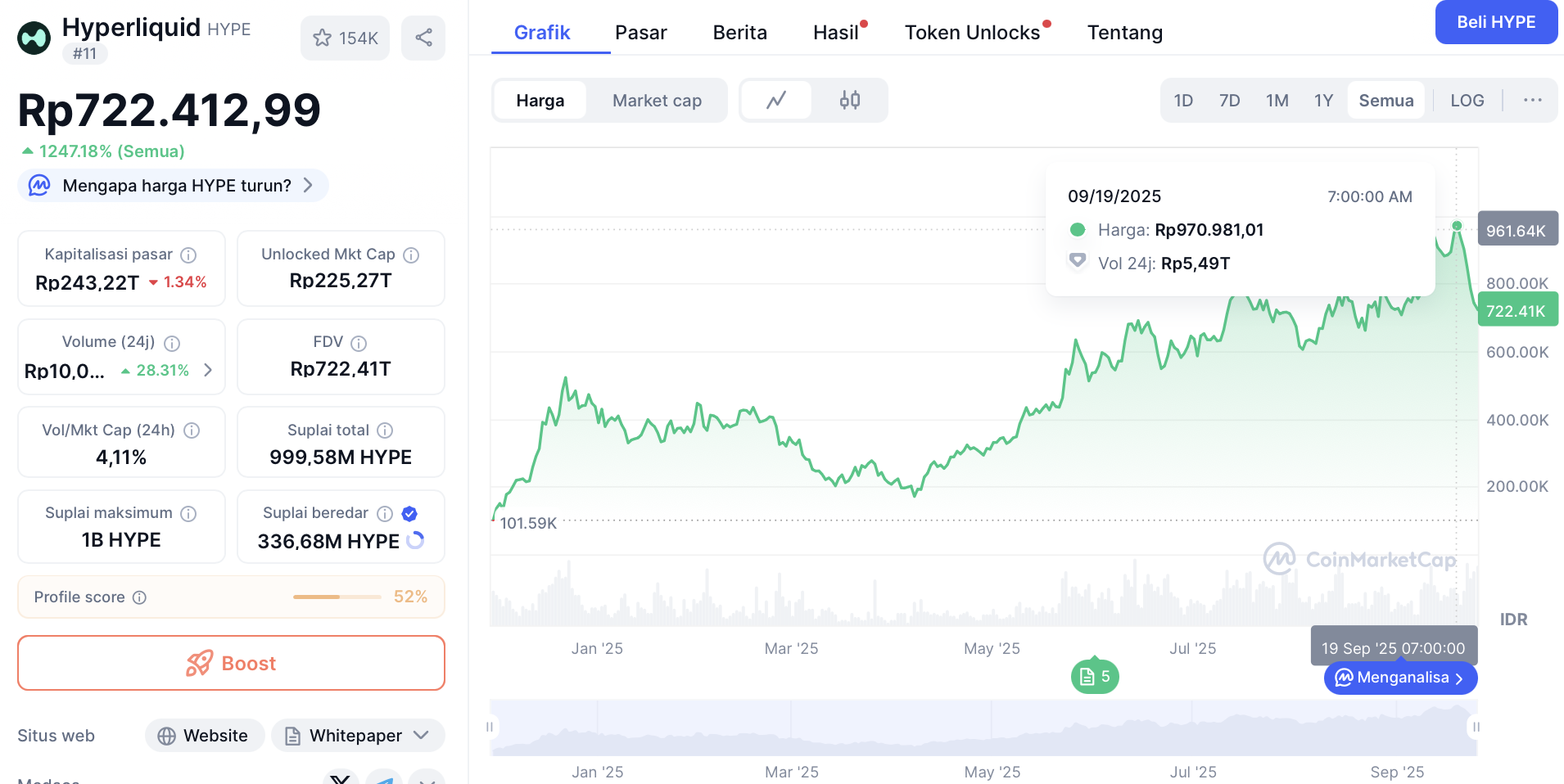Open the Tentang tab
This screenshot has width=1564, height=784.
[1125, 33]
